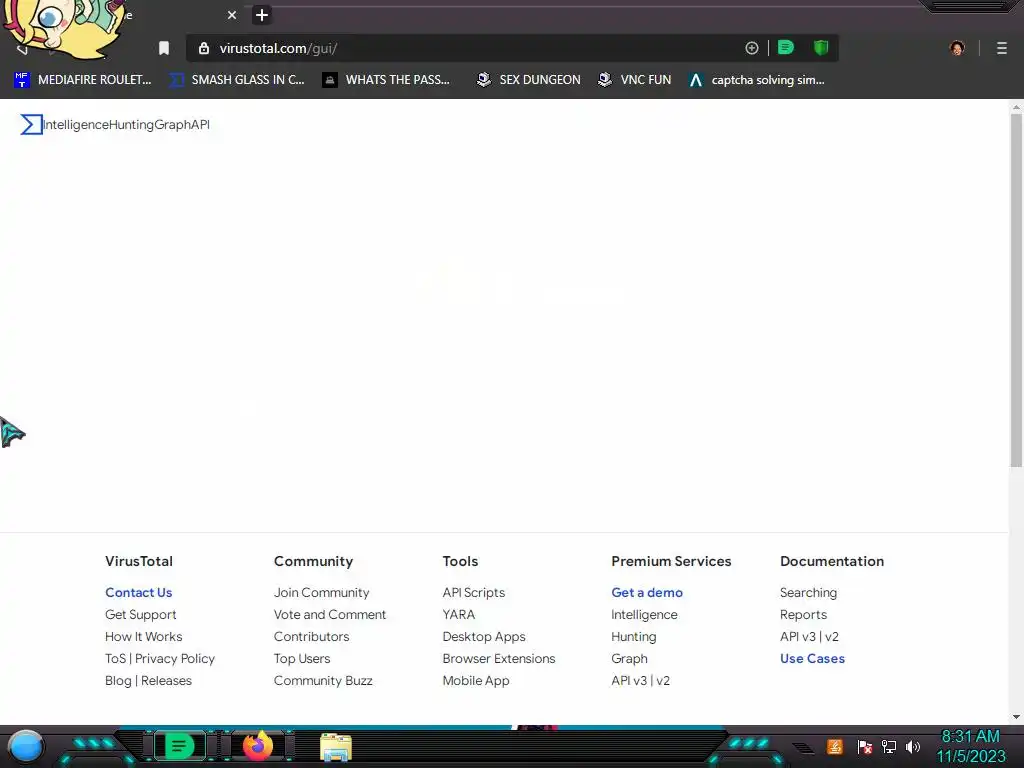Close the current browser tab
Viewport: 1024px width, 768px height.
click(x=232, y=15)
